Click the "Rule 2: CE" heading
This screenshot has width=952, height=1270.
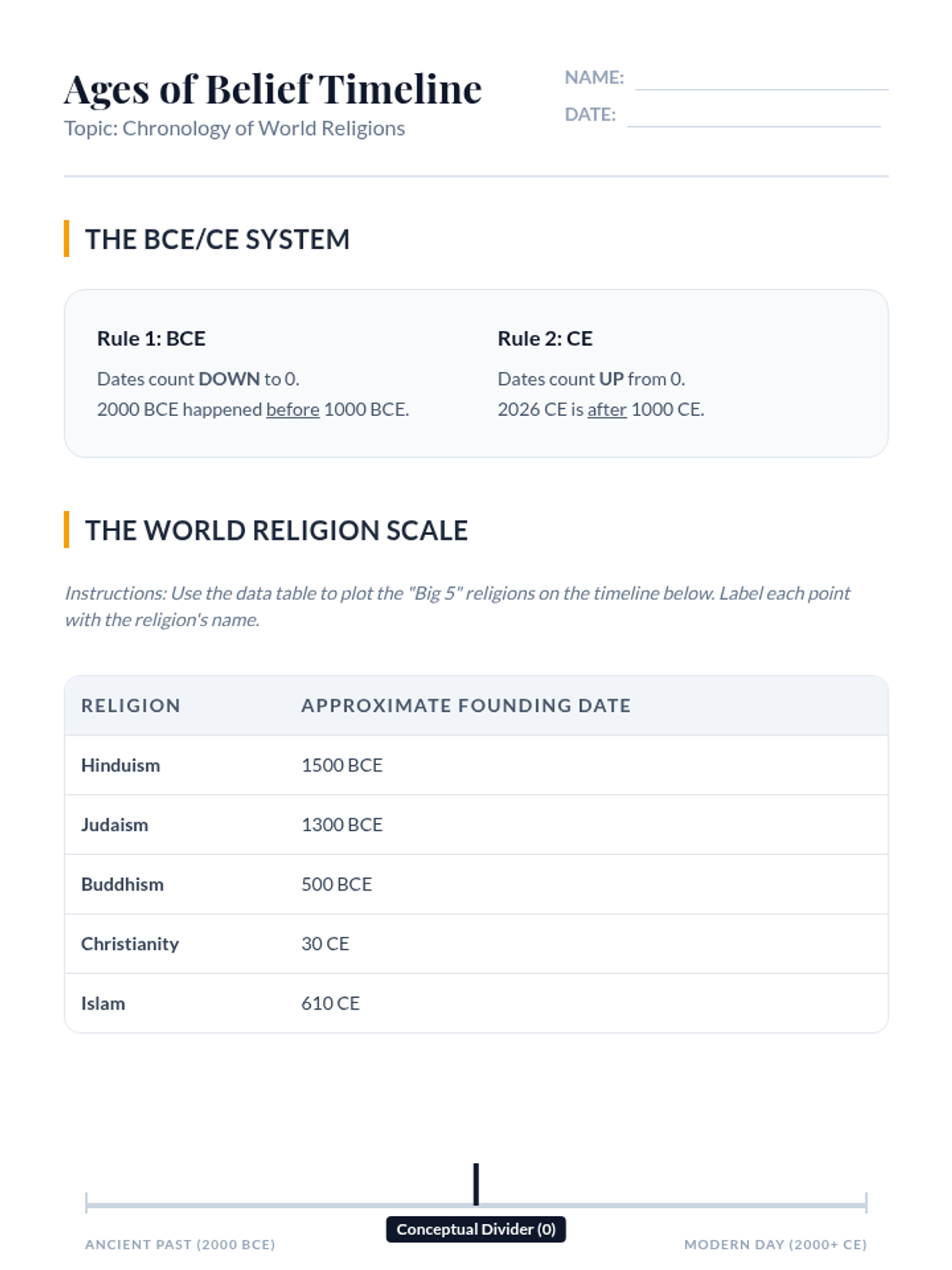click(x=545, y=339)
